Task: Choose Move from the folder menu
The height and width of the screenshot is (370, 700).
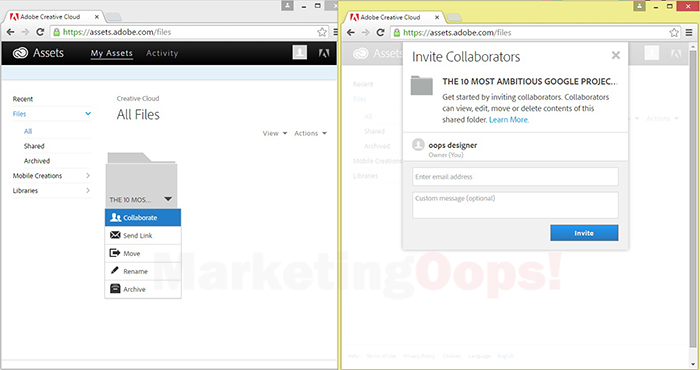Action: 143,253
